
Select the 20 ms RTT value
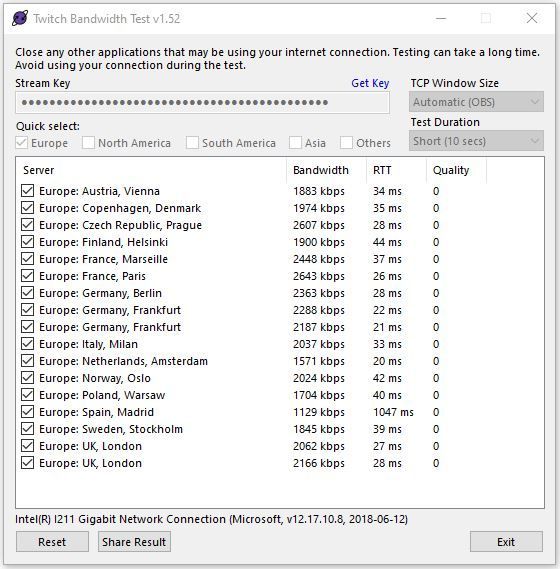[x=387, y=361]
